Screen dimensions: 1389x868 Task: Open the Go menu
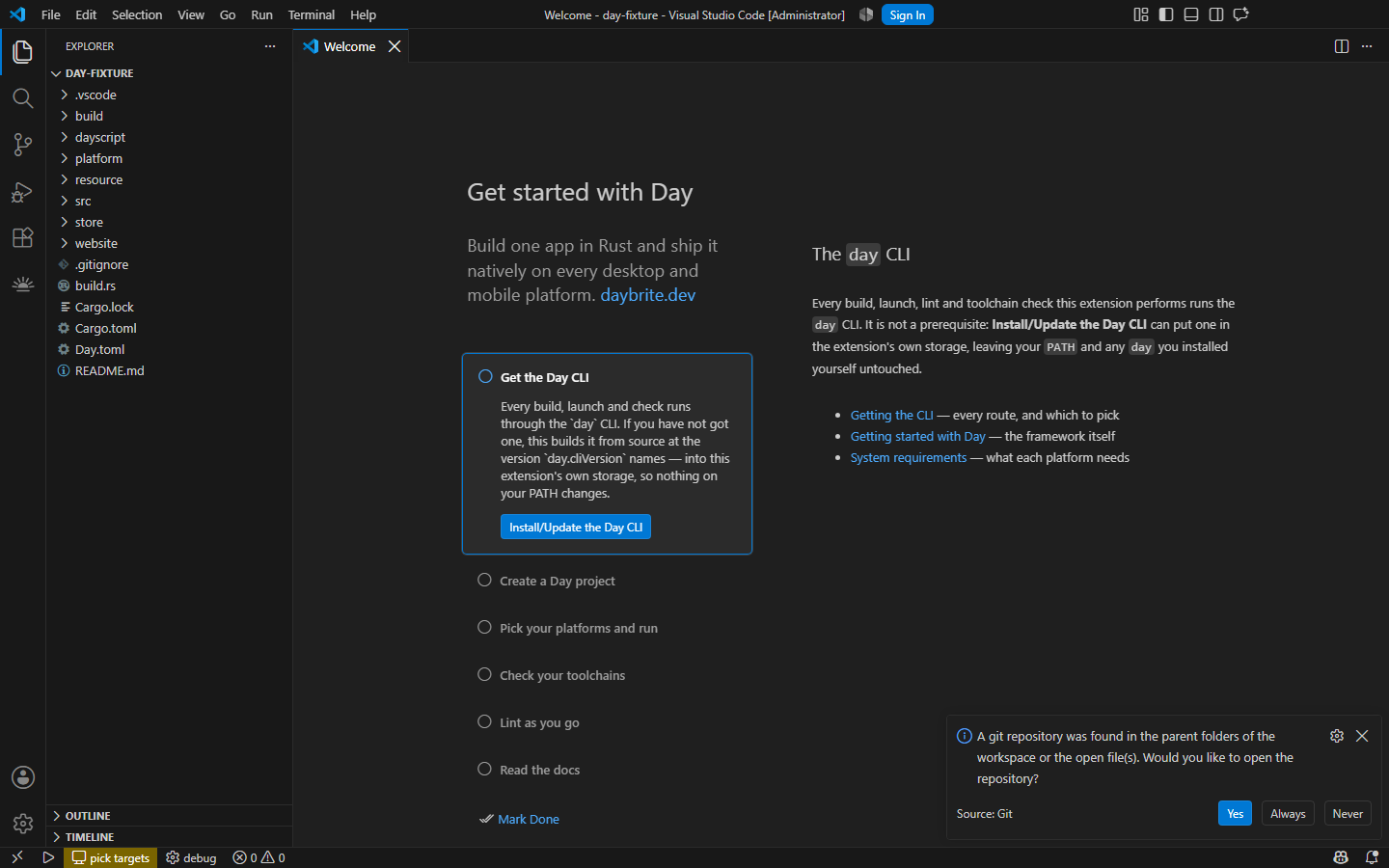point(228,14)
